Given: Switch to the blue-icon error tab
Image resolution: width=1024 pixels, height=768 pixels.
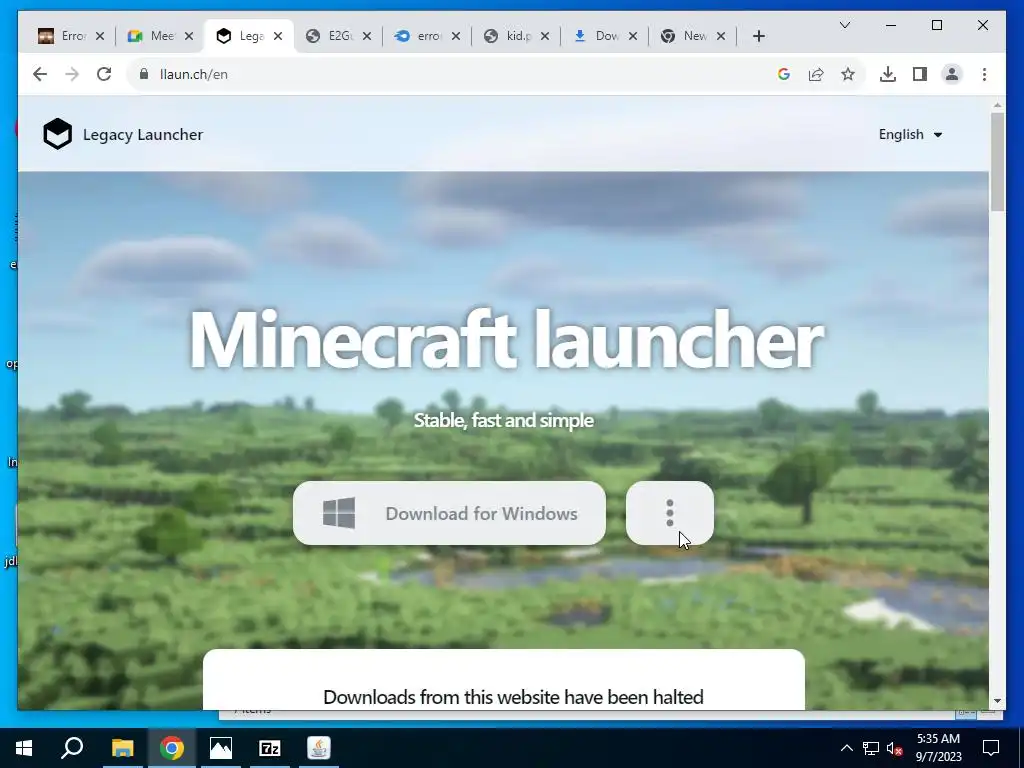Looking at the screenshot, I should coord(419,36).
